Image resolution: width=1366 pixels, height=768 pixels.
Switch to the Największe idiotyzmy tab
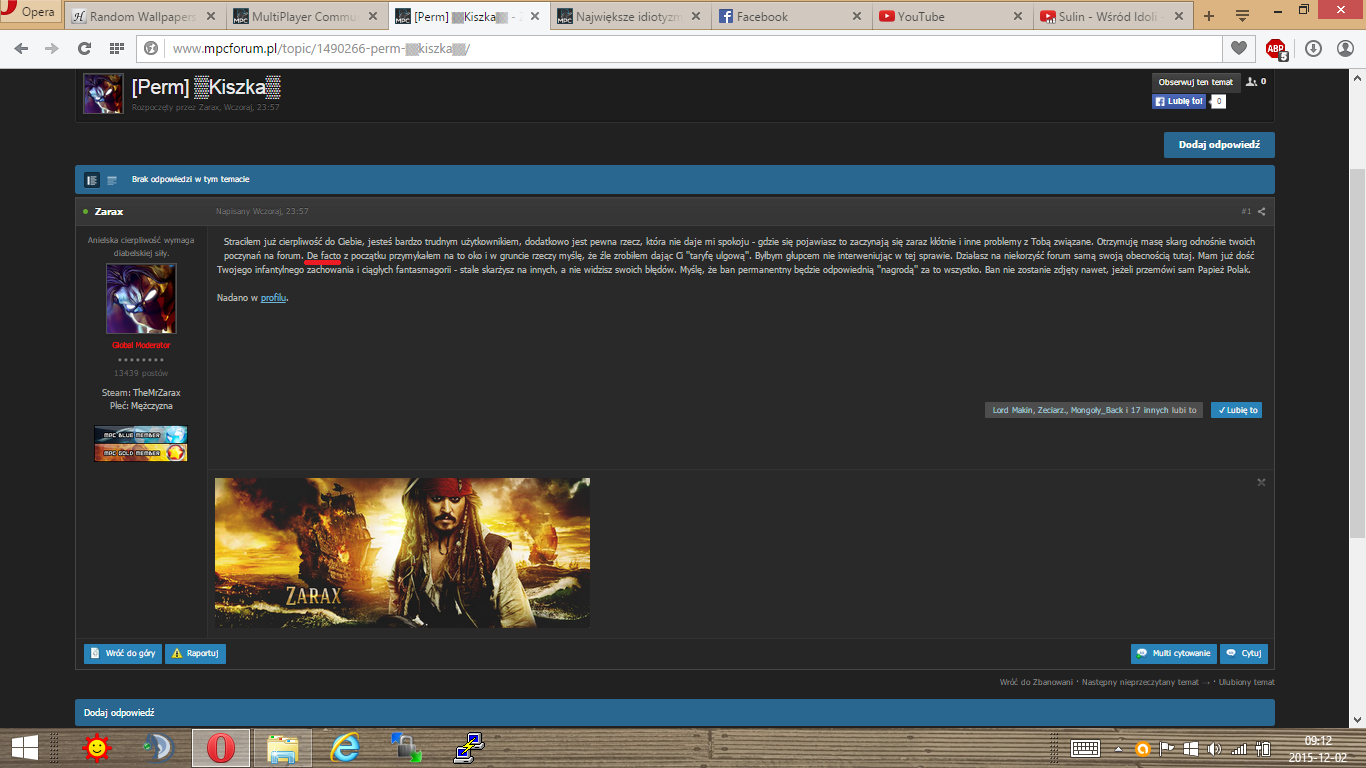pos(629,16)
